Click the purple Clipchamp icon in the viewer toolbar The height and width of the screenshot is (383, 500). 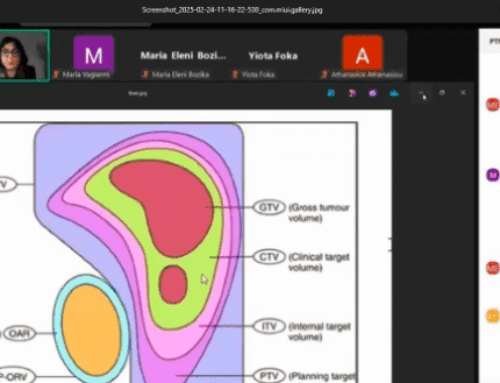373,93
